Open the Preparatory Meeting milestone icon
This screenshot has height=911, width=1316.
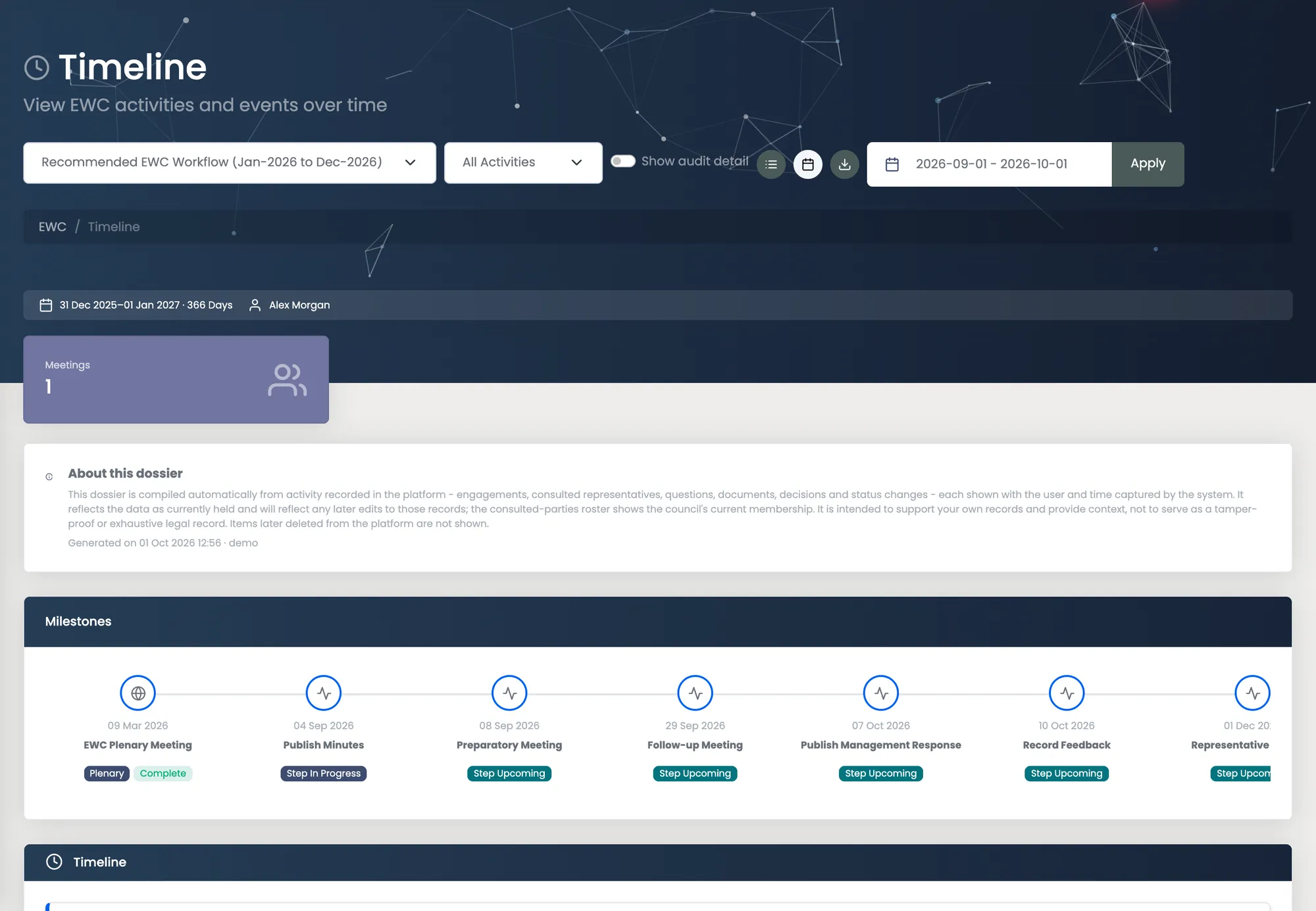509,693
